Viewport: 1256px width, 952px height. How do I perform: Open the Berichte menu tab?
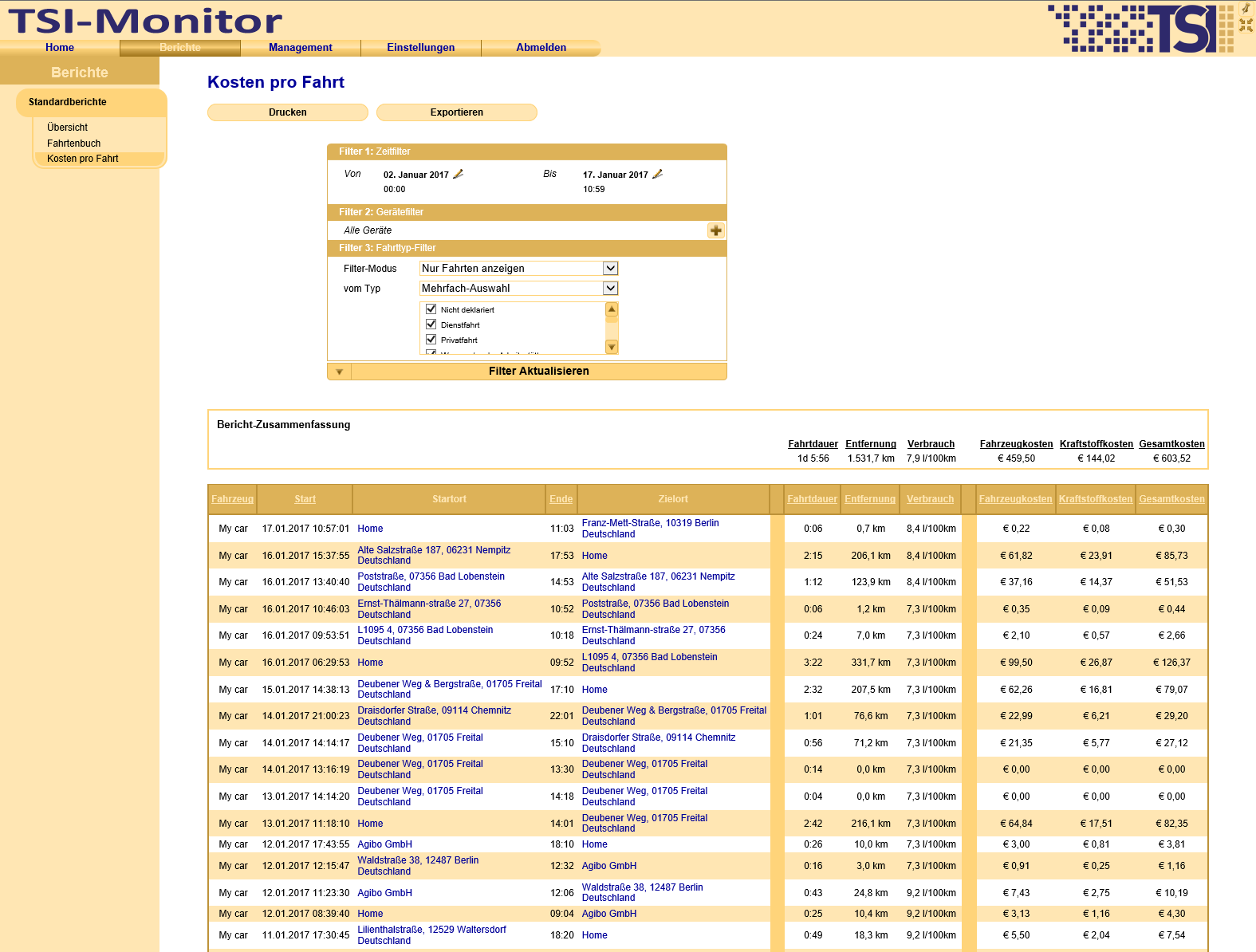click(x=180, y=48)
